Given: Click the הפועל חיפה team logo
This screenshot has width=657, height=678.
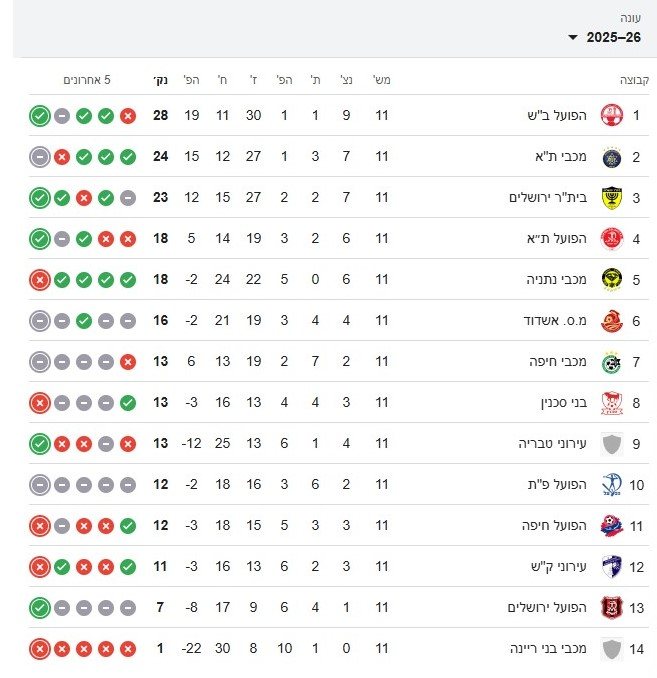Looking at the screenshot, I should pyautogui.click(x=610, y=526).
